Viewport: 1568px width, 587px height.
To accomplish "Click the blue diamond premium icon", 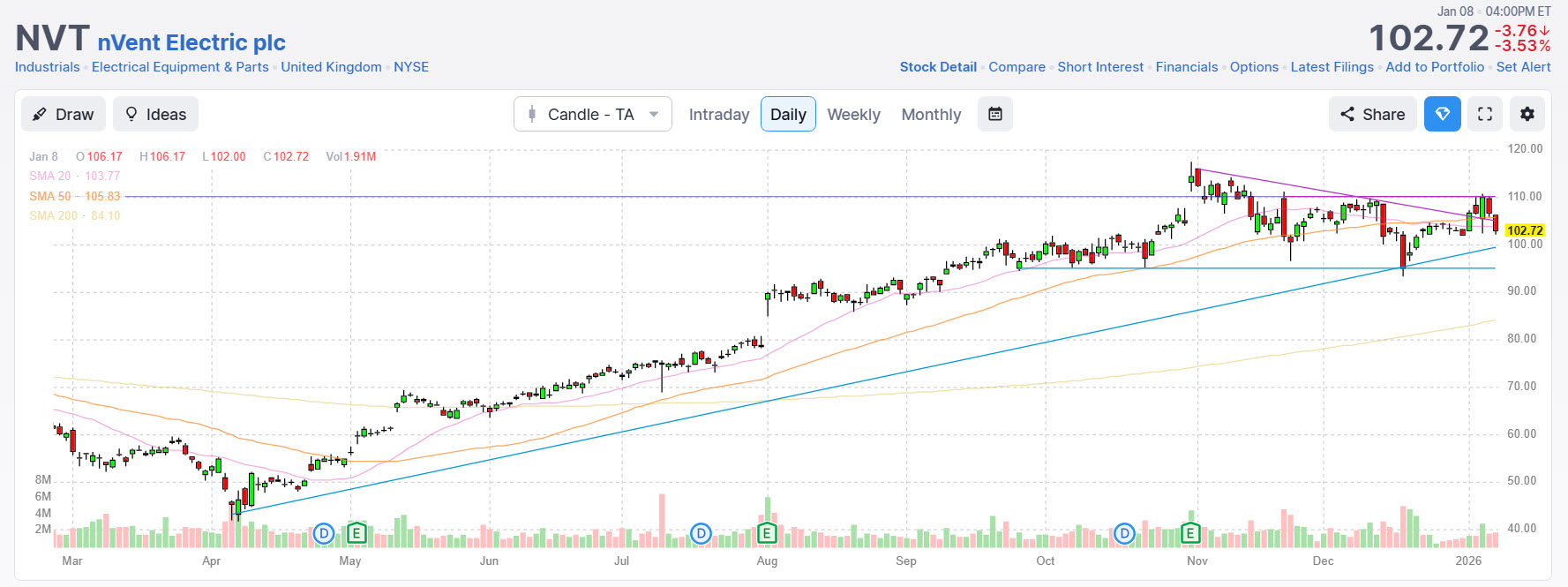I will coord(1443,114).
